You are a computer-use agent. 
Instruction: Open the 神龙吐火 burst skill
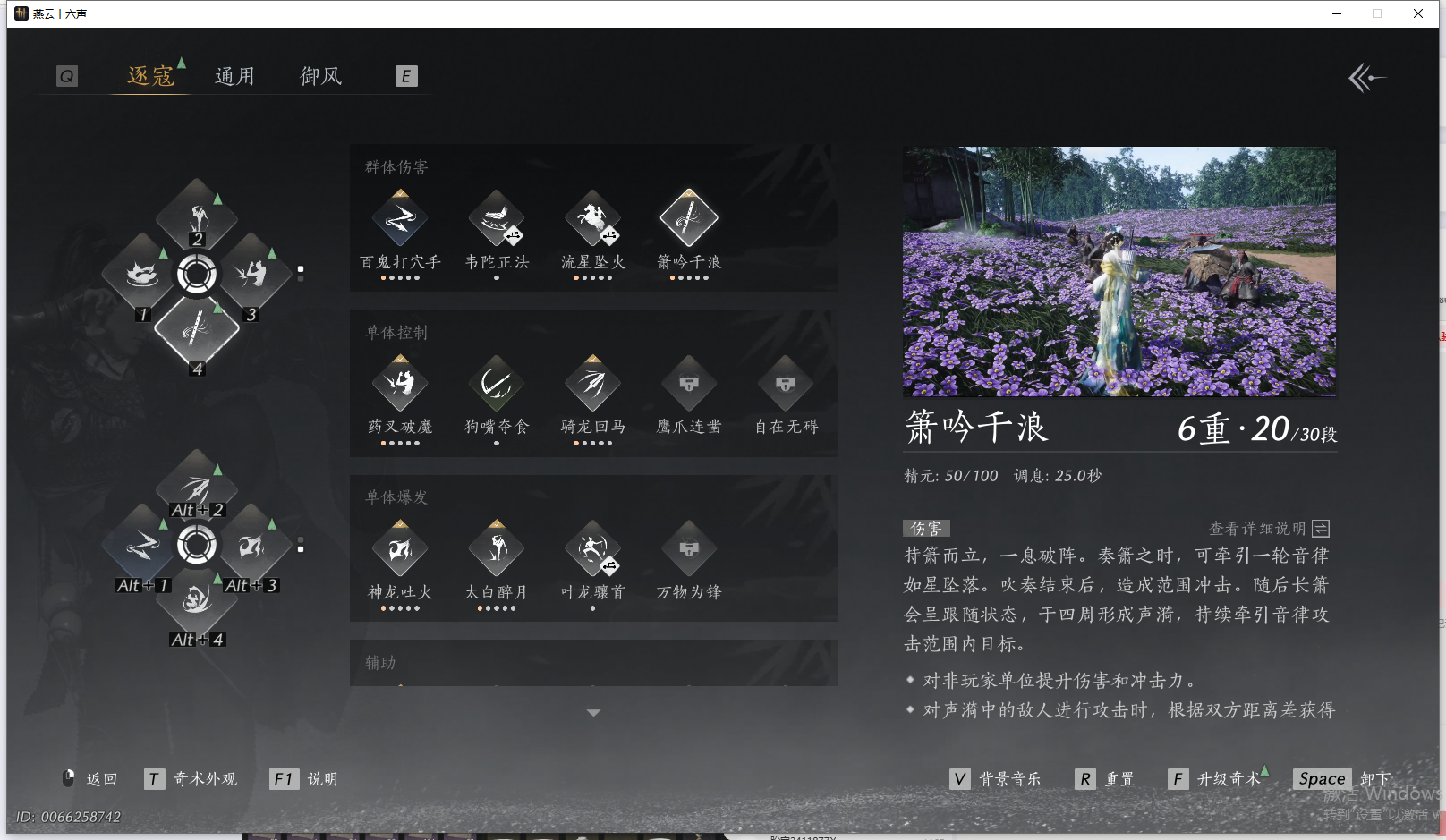[x=400, y=548]
